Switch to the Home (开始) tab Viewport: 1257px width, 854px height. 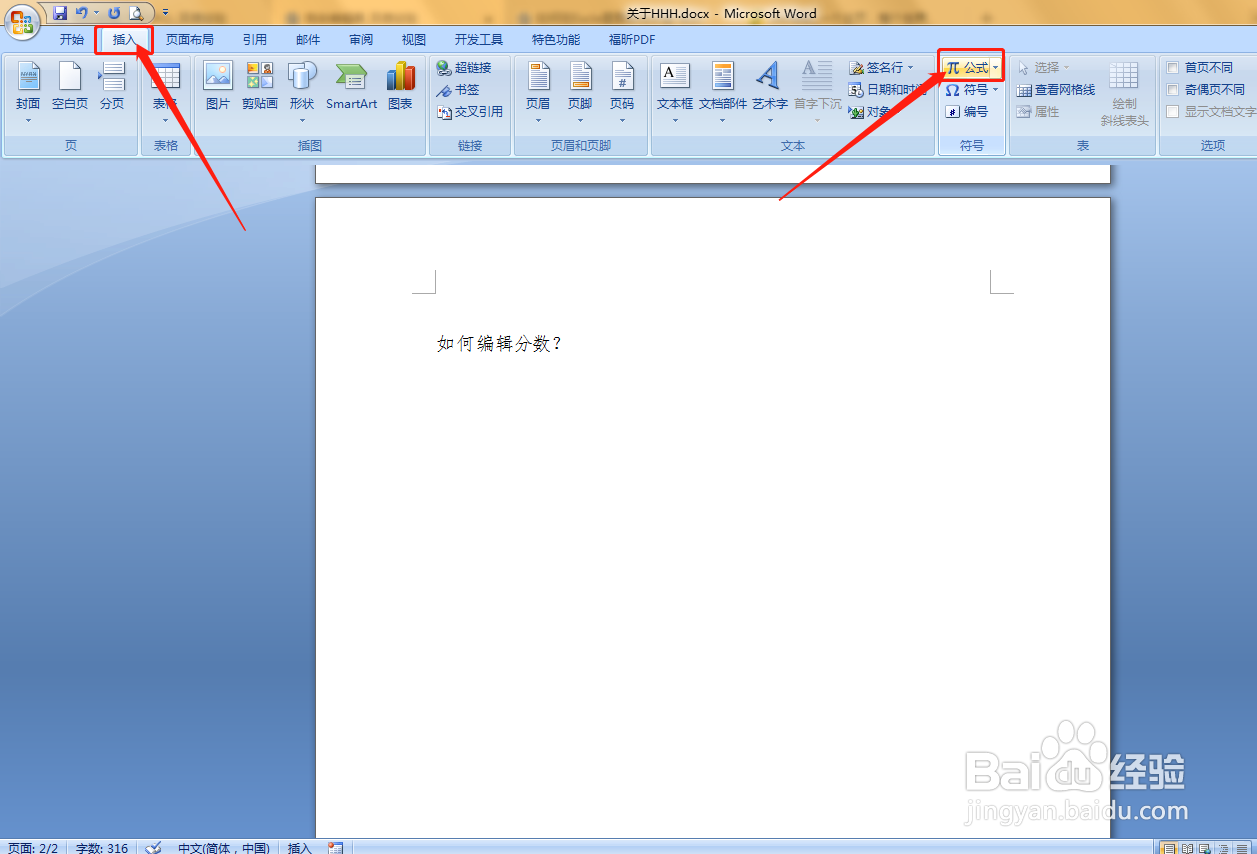click(x=72, y=40)
